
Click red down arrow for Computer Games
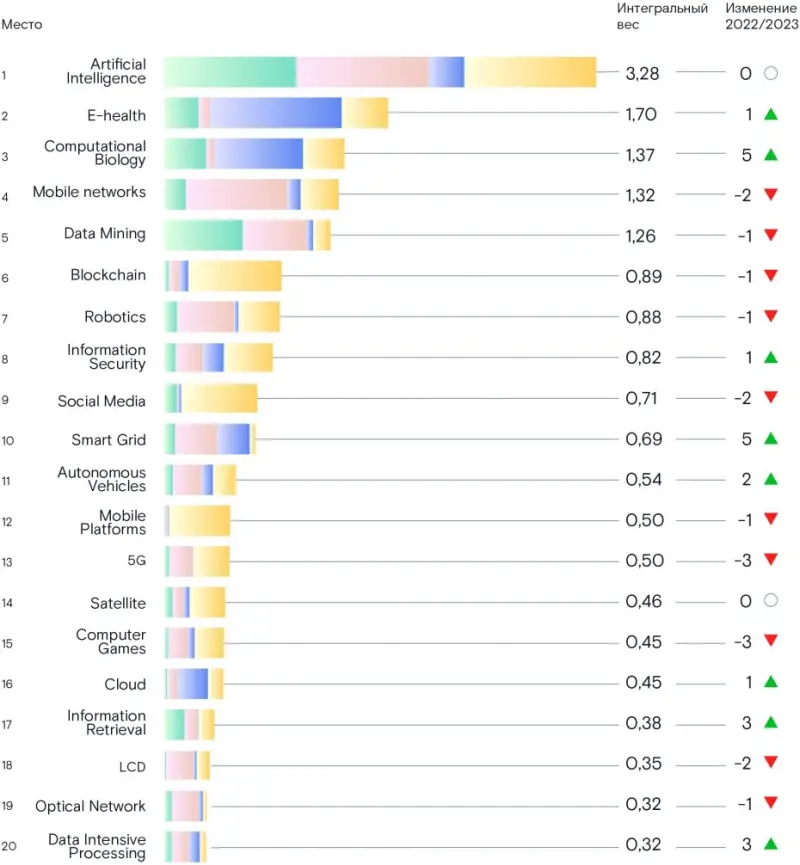coord(771,640)
